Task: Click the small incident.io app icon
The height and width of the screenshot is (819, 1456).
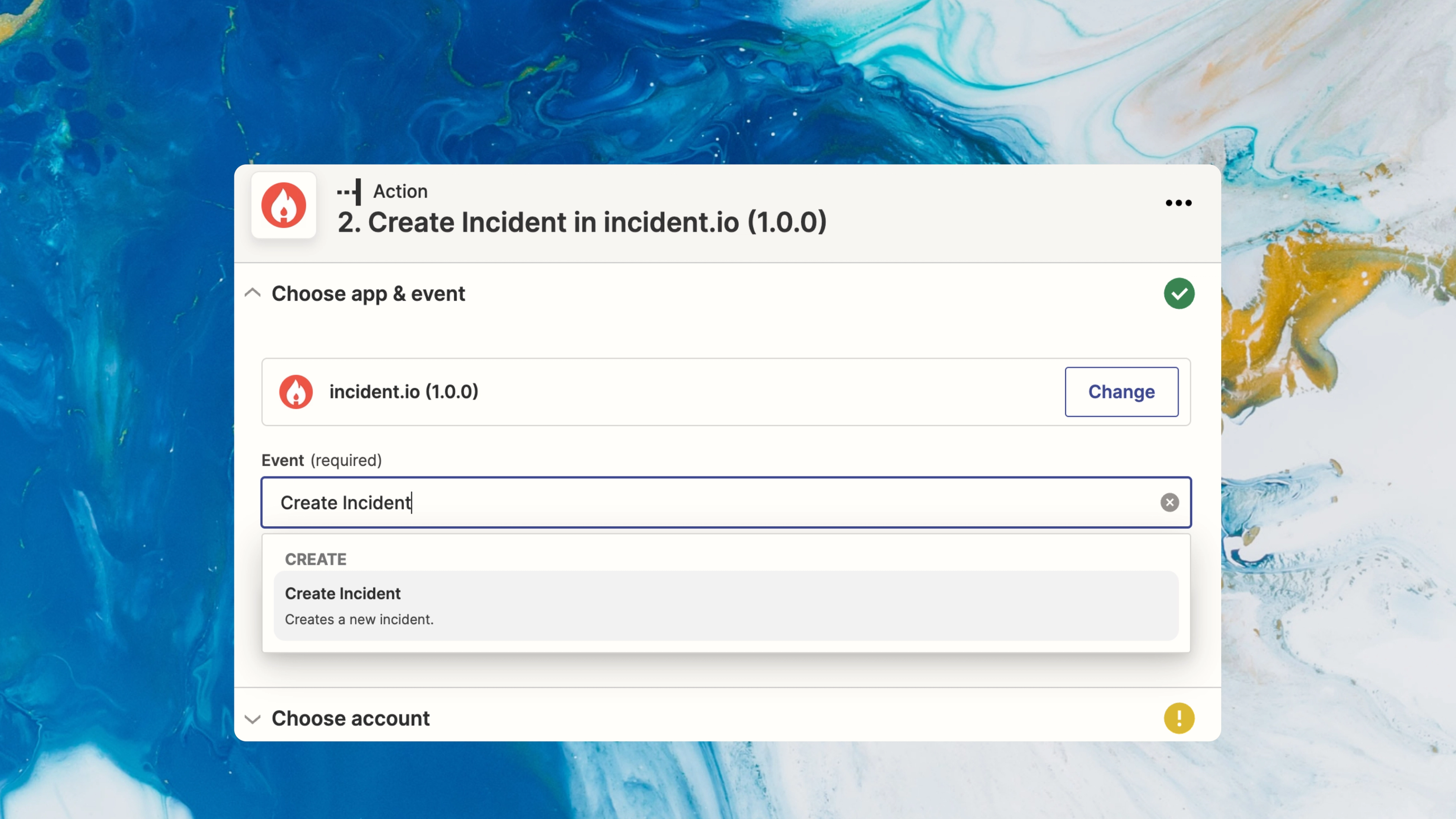Action: click(296, 392)
